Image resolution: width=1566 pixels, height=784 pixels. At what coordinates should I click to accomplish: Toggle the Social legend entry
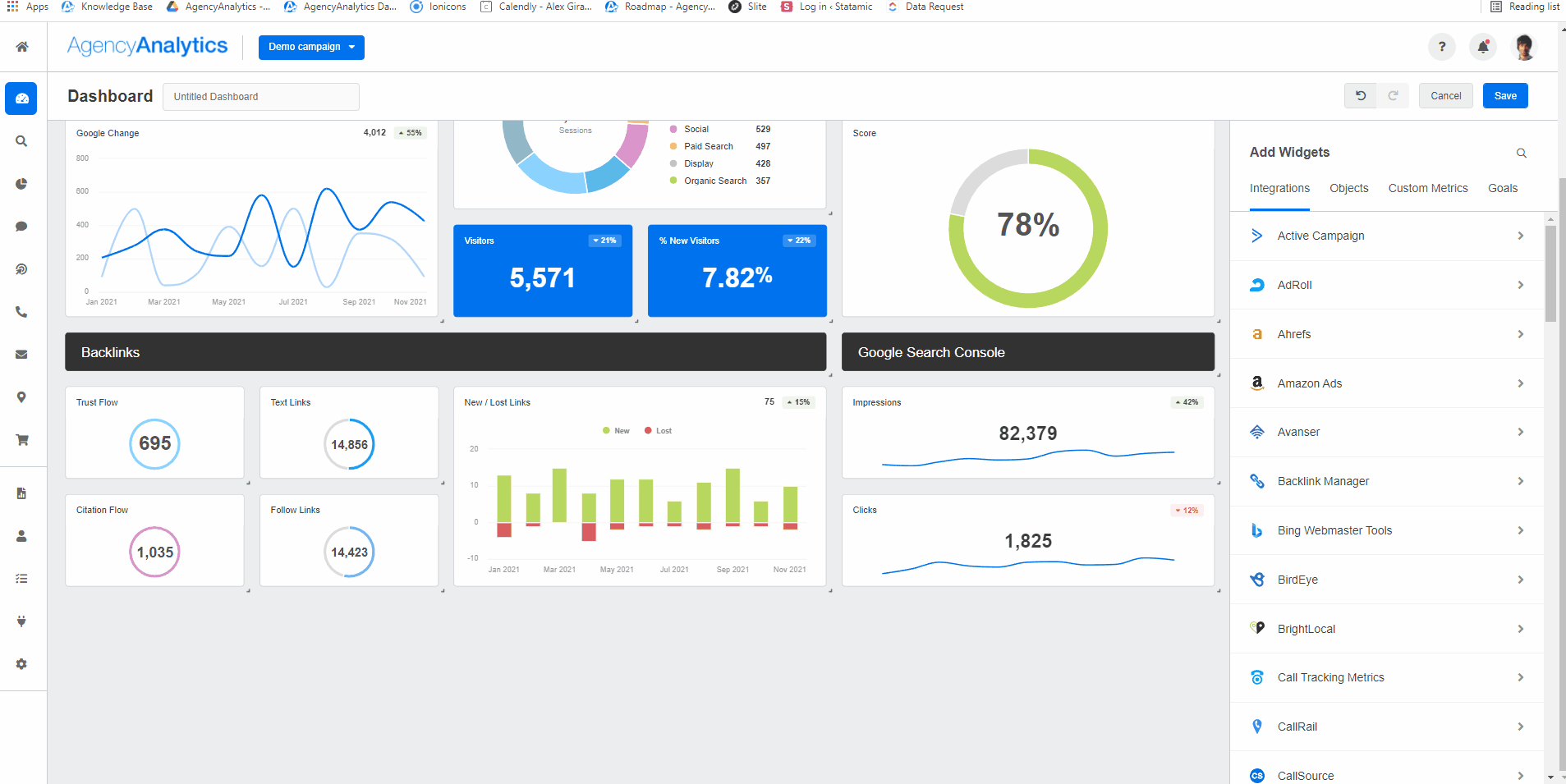[x=690, y=130]
